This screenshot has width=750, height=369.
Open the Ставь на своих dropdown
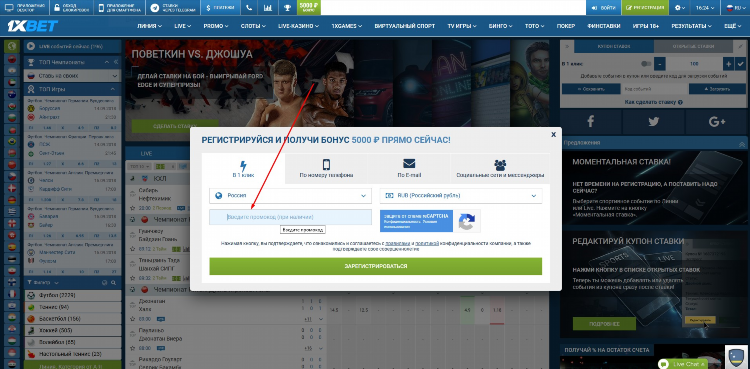tap(72, 76)
